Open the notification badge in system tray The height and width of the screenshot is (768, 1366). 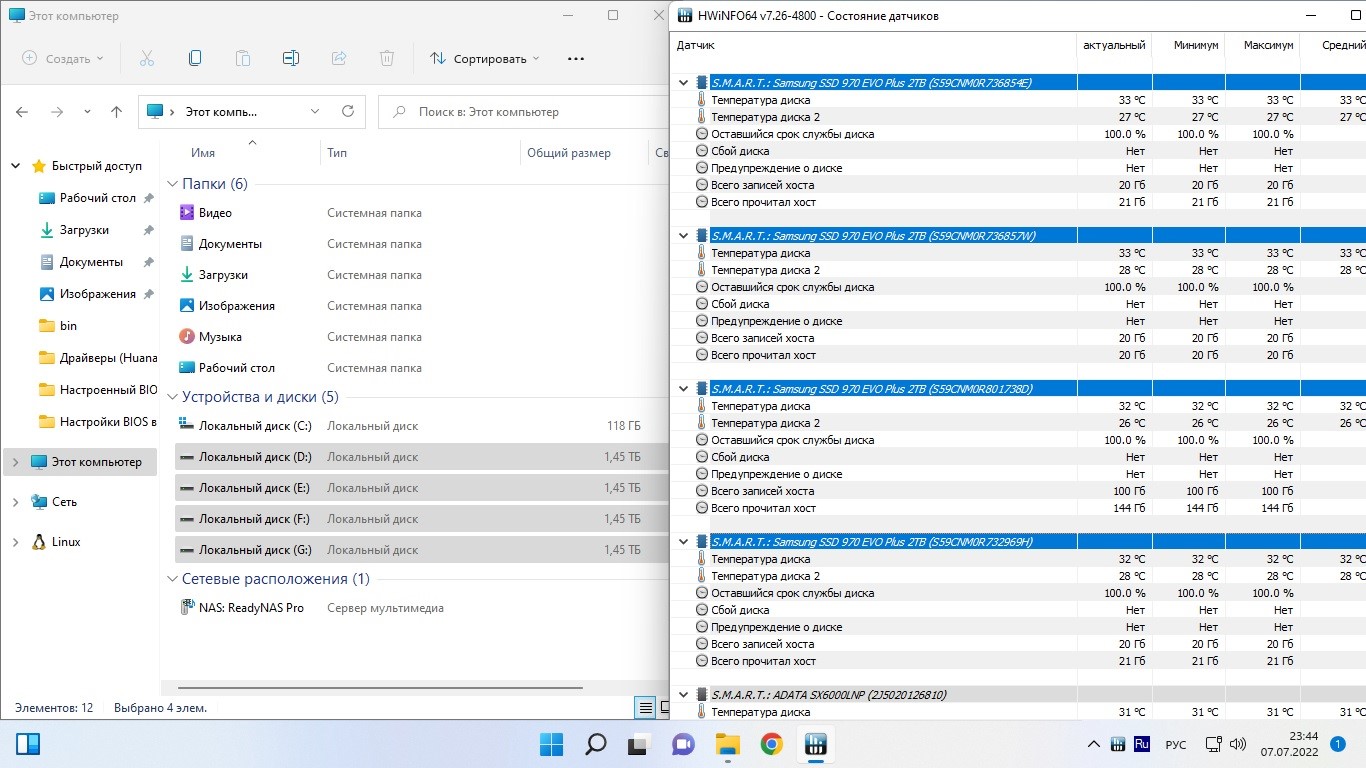tap(1338, 744)
